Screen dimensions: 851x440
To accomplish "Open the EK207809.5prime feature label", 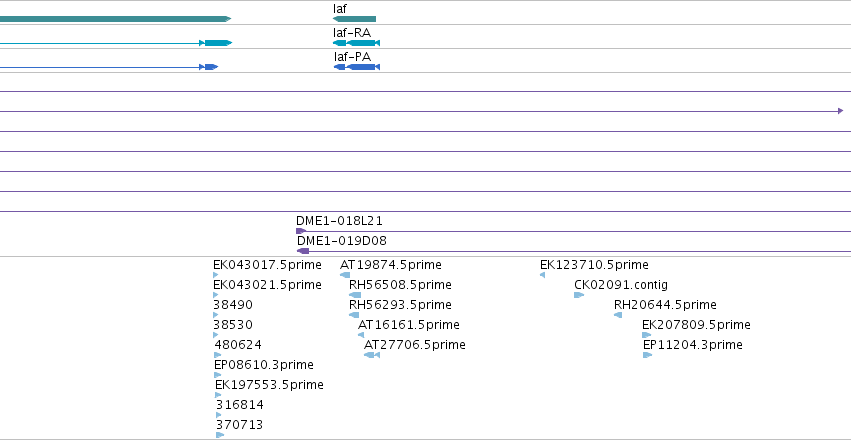I will coord(696,324).
